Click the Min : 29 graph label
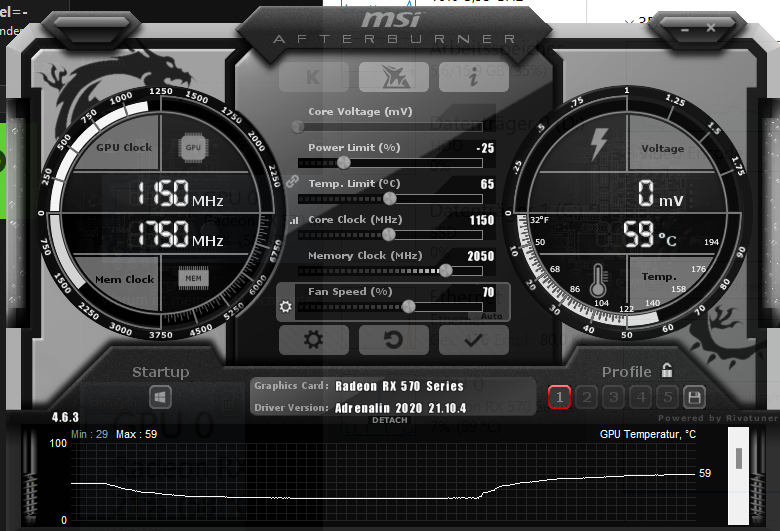The image size is (780, 531). 89,434
